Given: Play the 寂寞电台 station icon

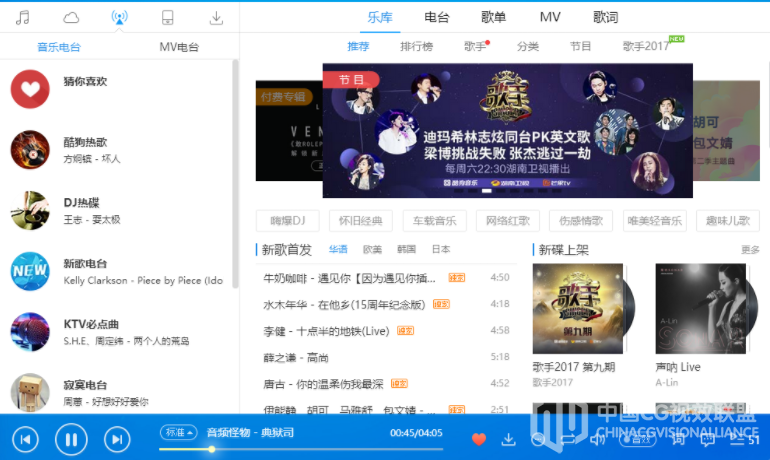Looking at the screenshot, I should pos(30,392).
